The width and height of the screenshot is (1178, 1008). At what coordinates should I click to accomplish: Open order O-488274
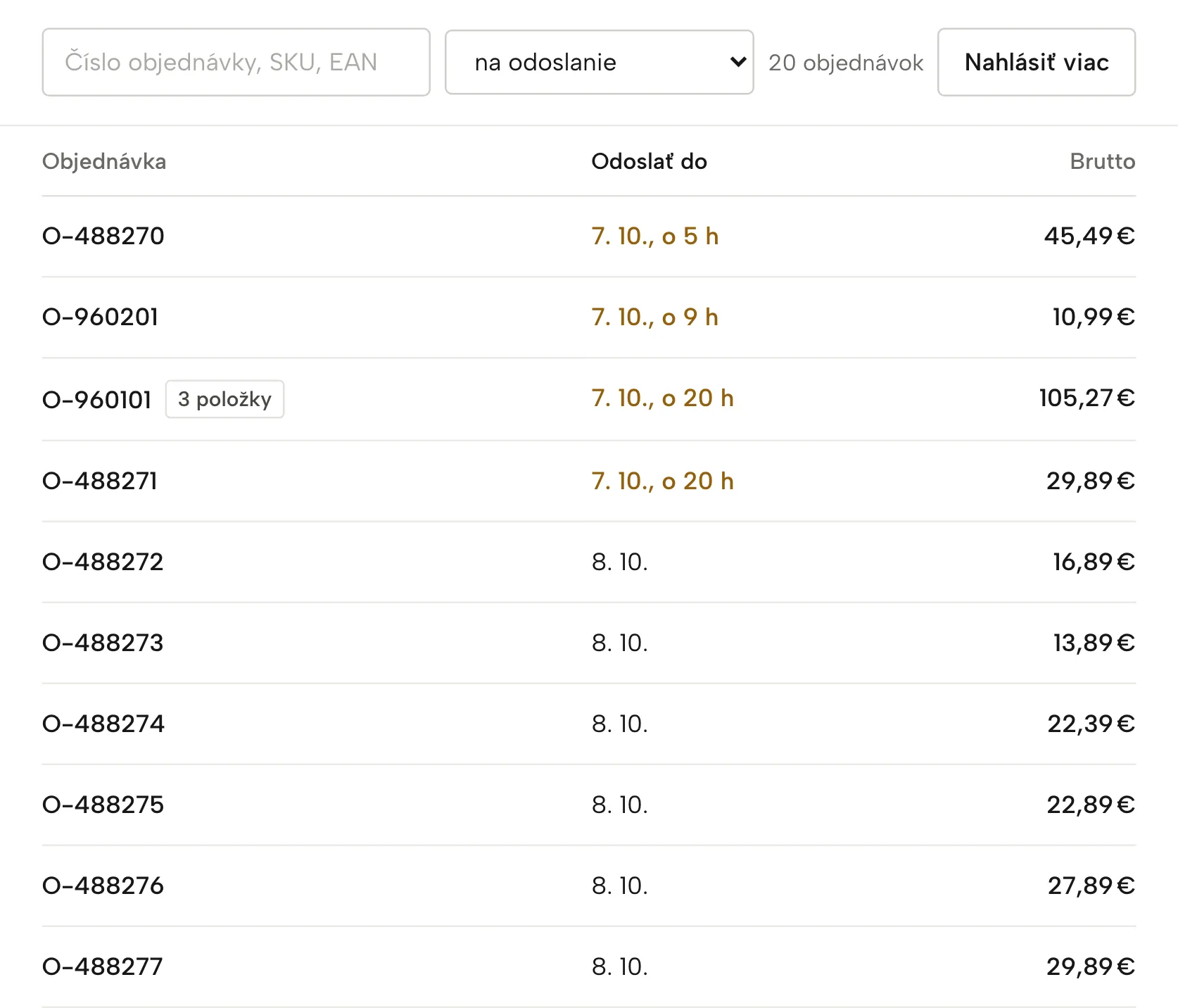point(103,724)
